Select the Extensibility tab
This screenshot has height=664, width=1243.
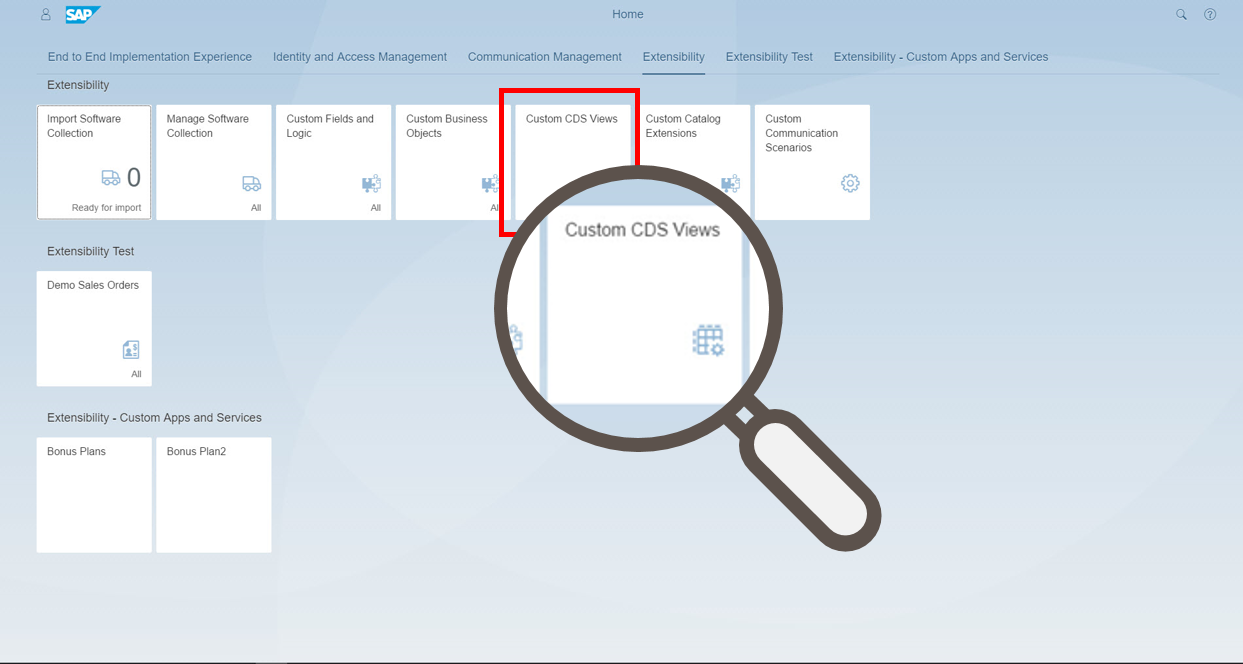pyautogui.click(x=674, y=57)
